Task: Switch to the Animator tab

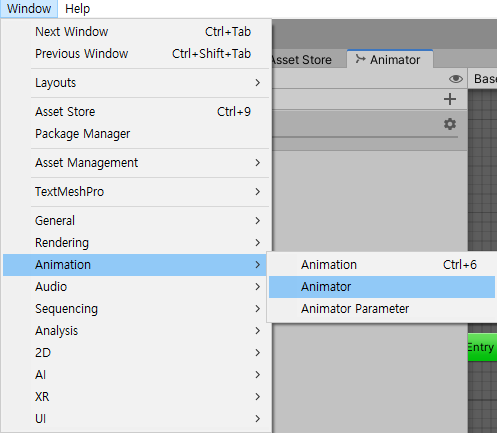Action: click(389, 60)
